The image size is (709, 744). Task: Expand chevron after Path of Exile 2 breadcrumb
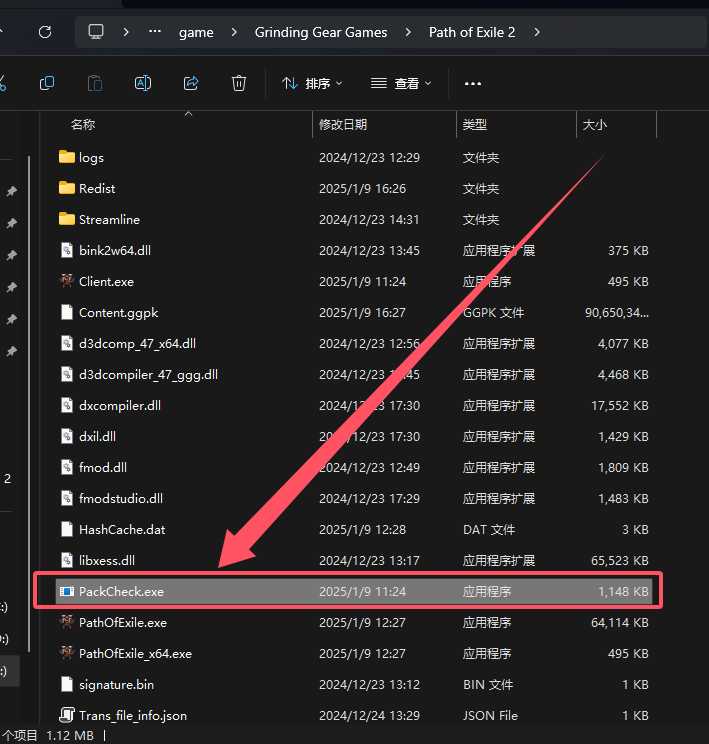tap(537, 32)
